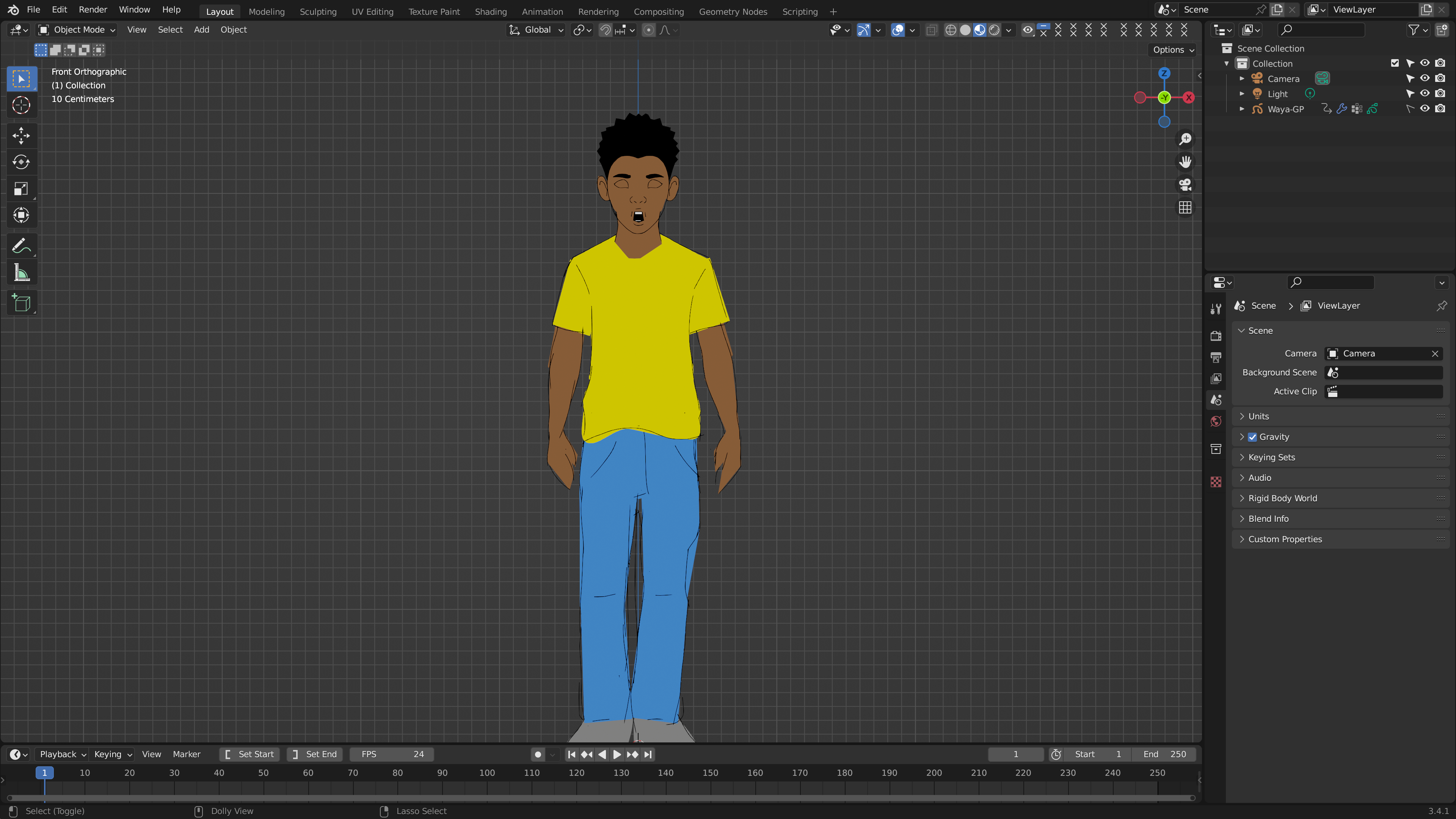Toggle the Gravity checkbox
The image size is (1456, 819).
pyautogui.click(x=1252, y=437)
